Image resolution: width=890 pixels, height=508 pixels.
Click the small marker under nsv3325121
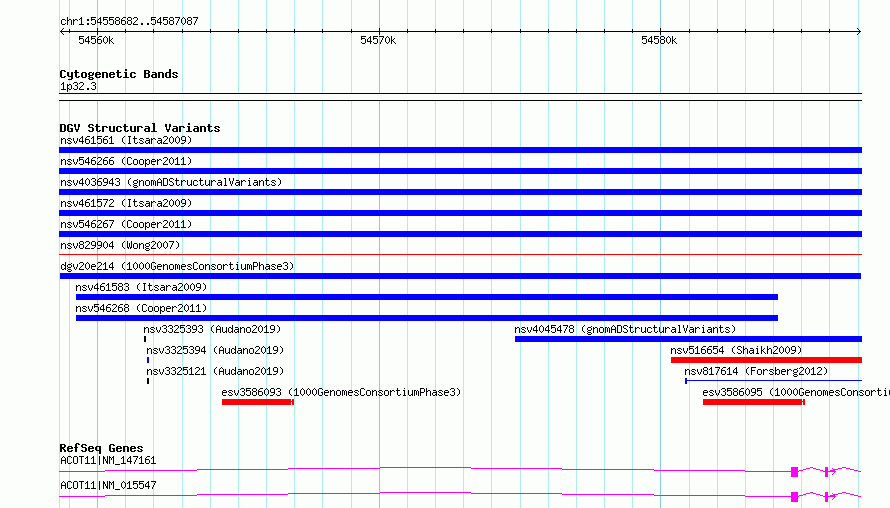(x=148, y=381)
